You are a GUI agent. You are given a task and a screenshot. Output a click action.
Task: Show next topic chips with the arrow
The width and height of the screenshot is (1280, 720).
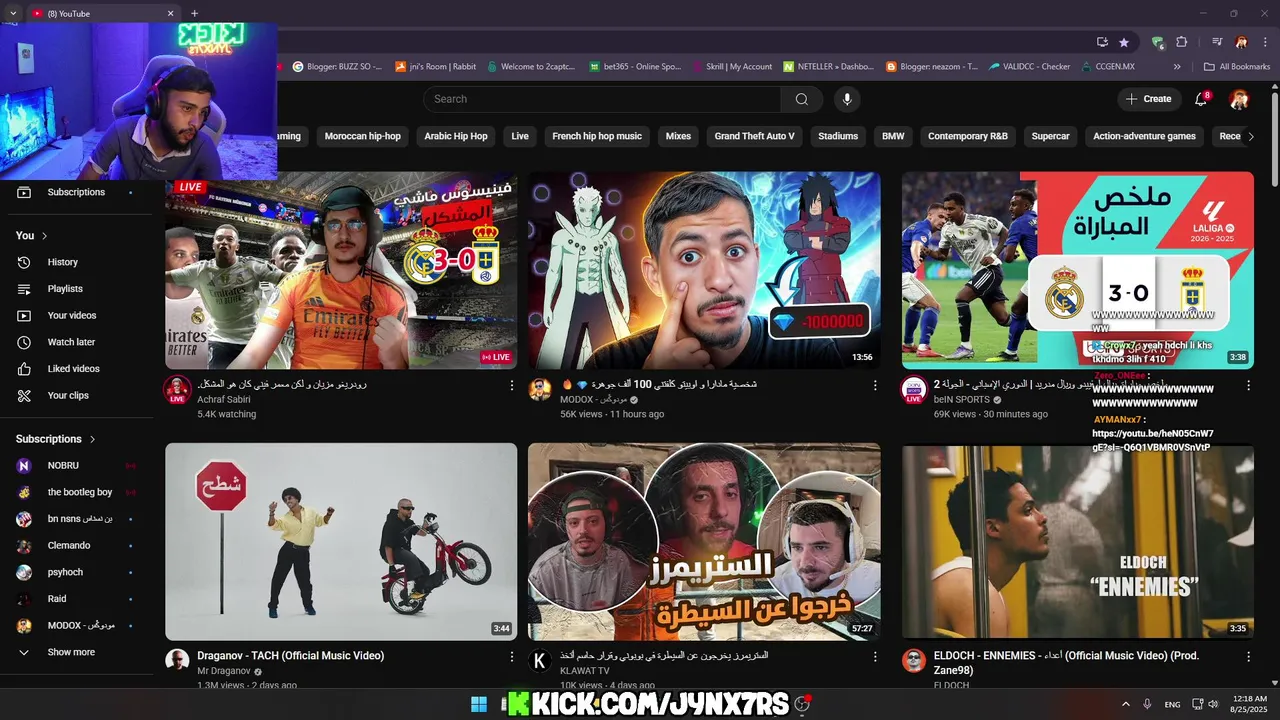click(1250, 137)
